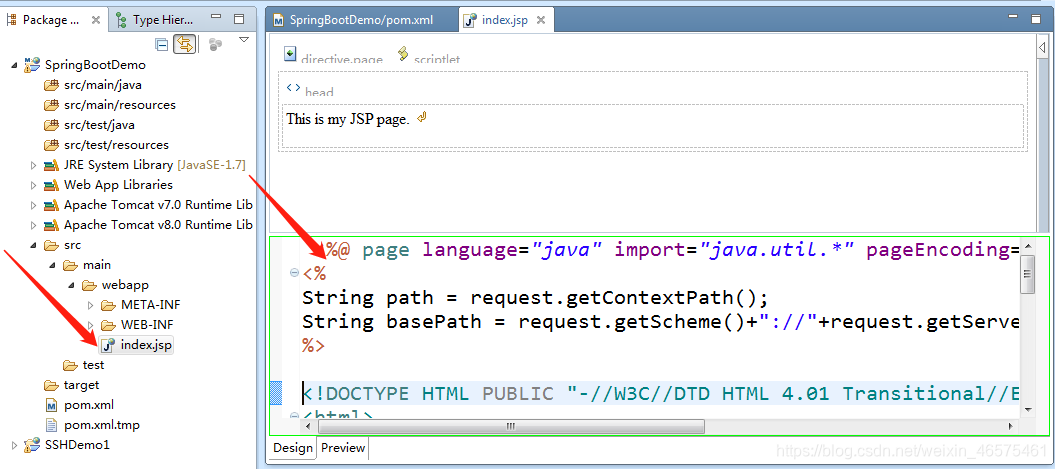Click the src/main/java source folder icon
This screenshot has width=1055, height=469.
coord(51,85)
